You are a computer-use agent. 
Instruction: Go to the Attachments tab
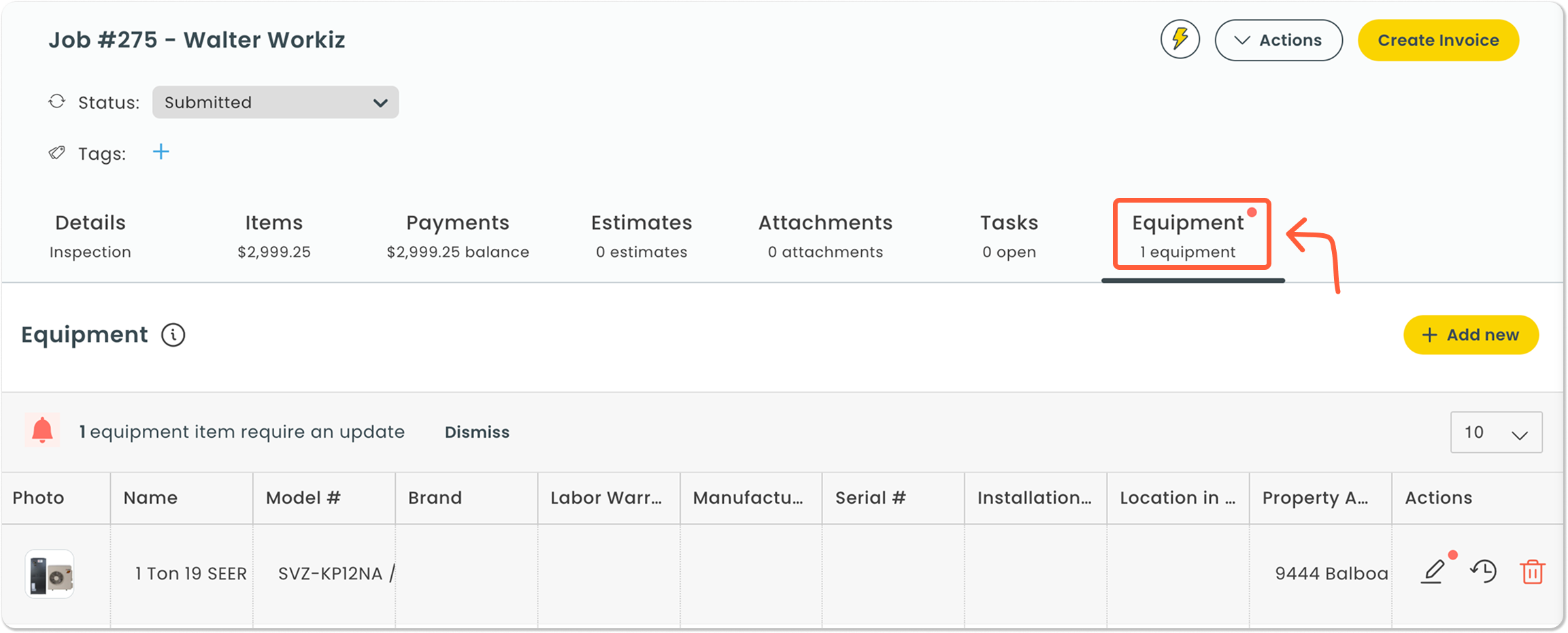[x=824, y=236]
